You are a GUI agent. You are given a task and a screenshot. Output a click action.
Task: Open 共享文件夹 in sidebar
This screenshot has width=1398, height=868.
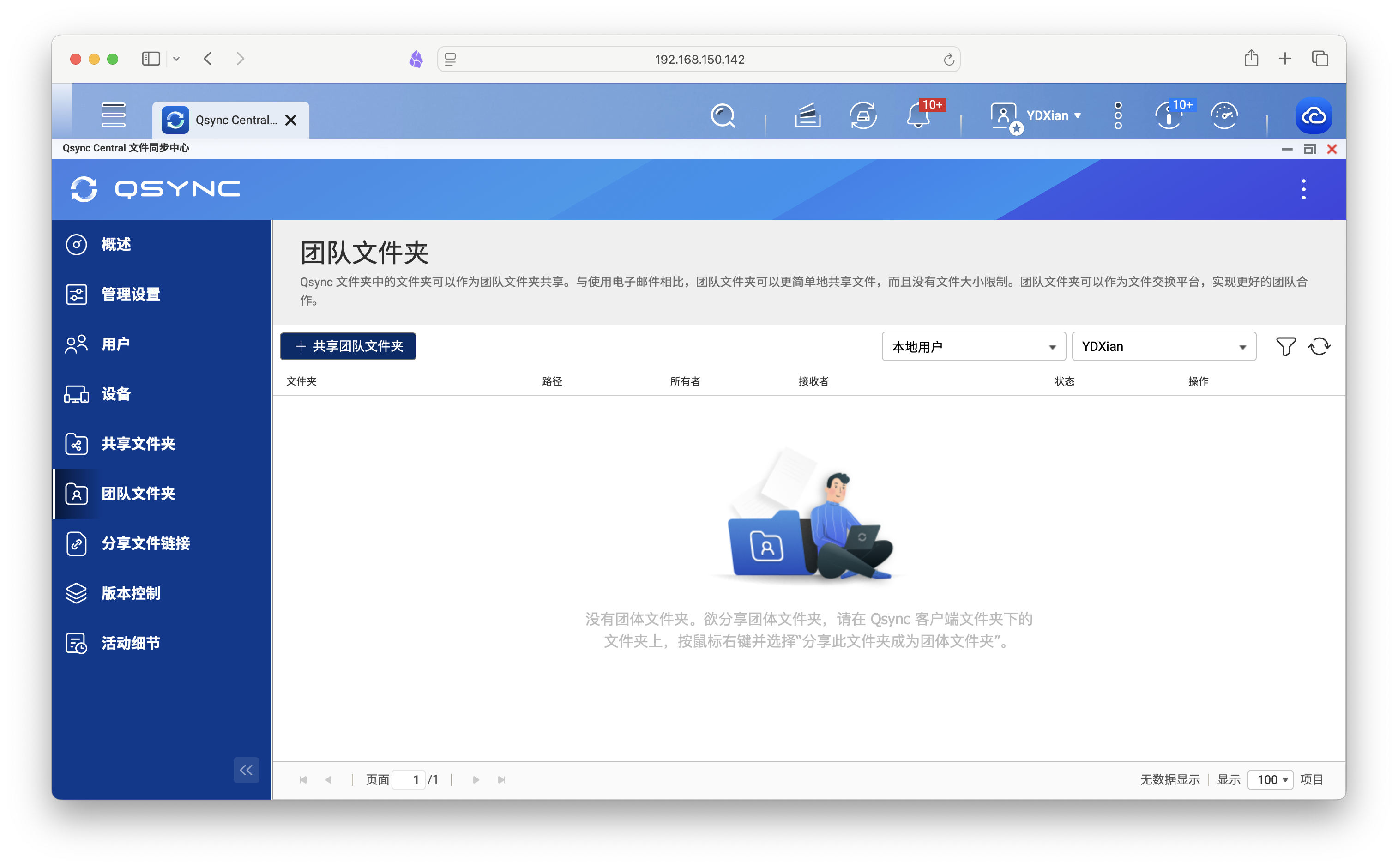pos(162,444)
